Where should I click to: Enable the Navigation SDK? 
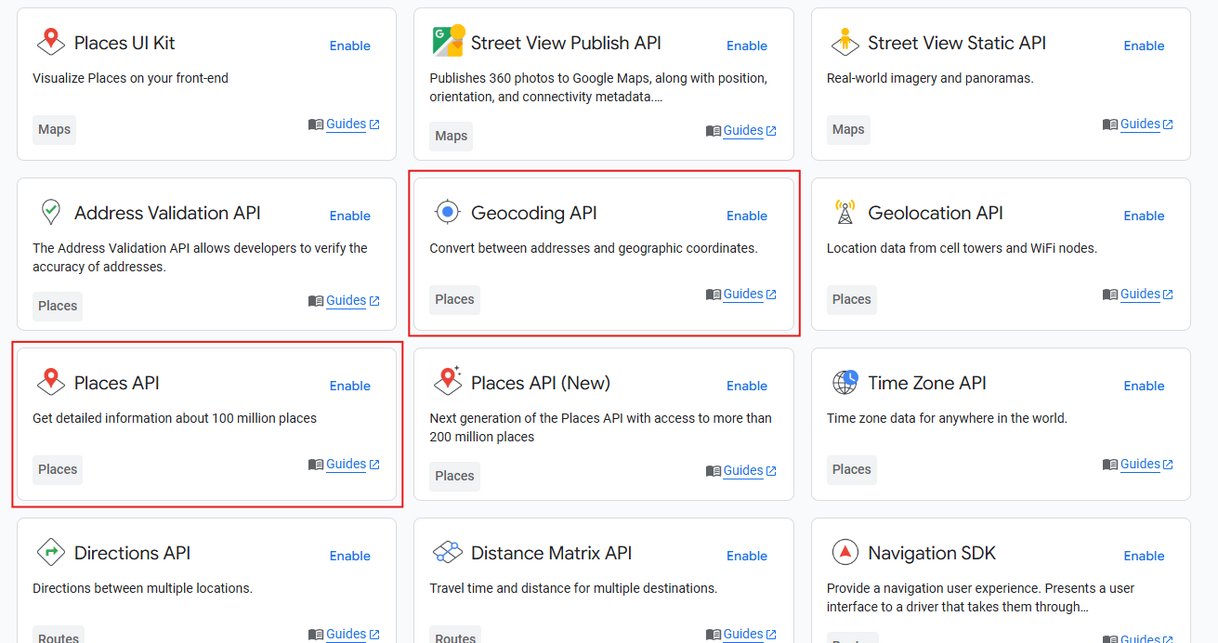(x=1144, y=556)
